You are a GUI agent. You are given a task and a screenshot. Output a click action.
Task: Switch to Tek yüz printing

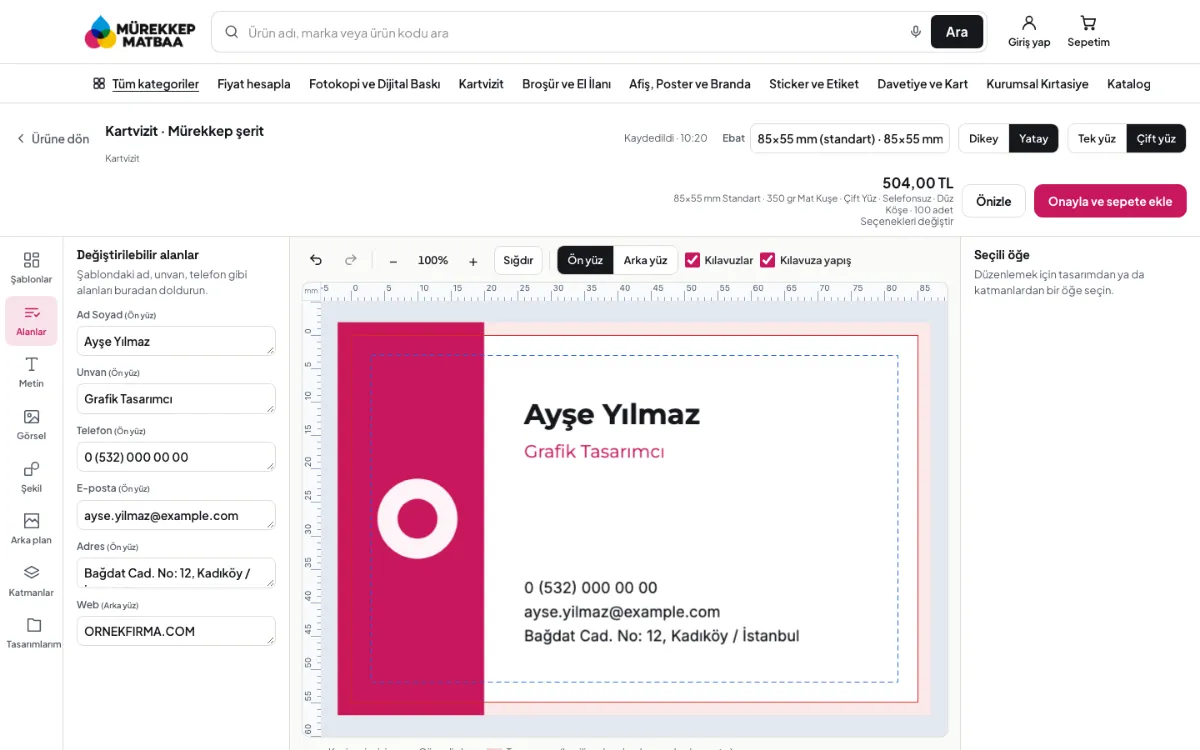1097,139
